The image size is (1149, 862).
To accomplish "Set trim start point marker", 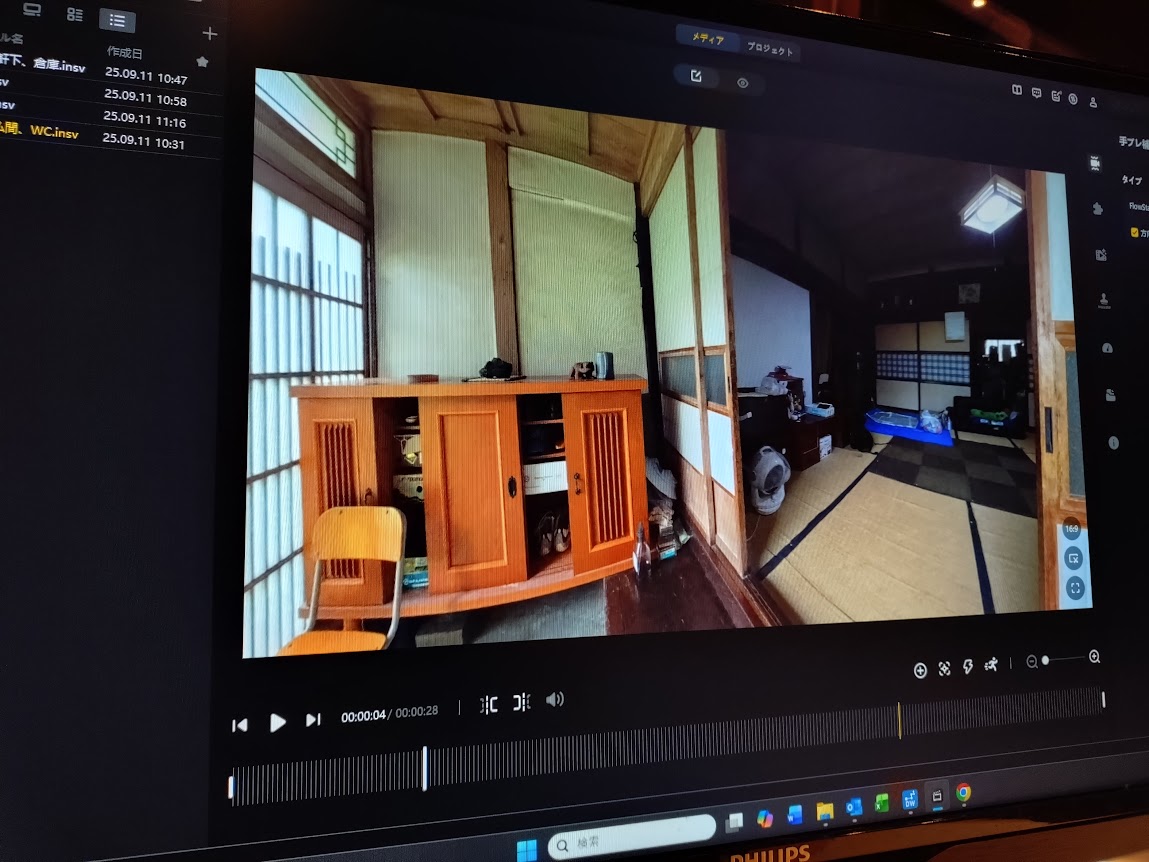I will tap(488, 705).
